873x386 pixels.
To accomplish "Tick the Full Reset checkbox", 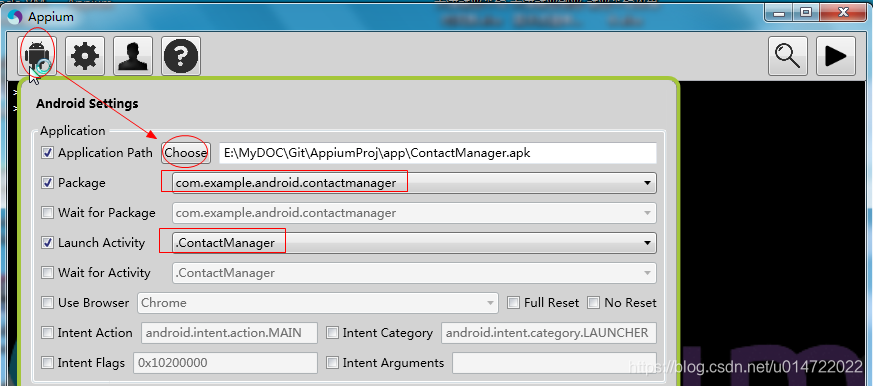I will click(514, 303).
